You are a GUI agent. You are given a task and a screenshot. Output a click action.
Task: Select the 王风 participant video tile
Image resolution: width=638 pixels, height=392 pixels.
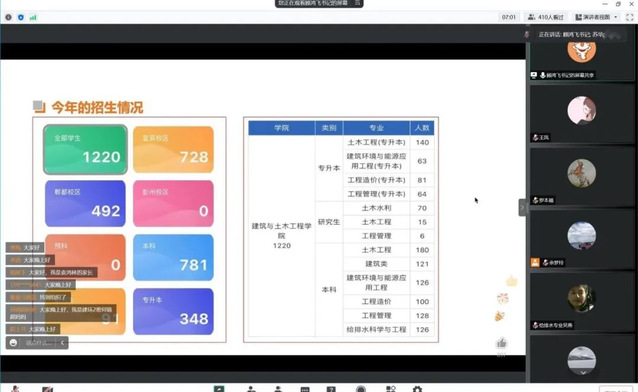coord(582,114)
